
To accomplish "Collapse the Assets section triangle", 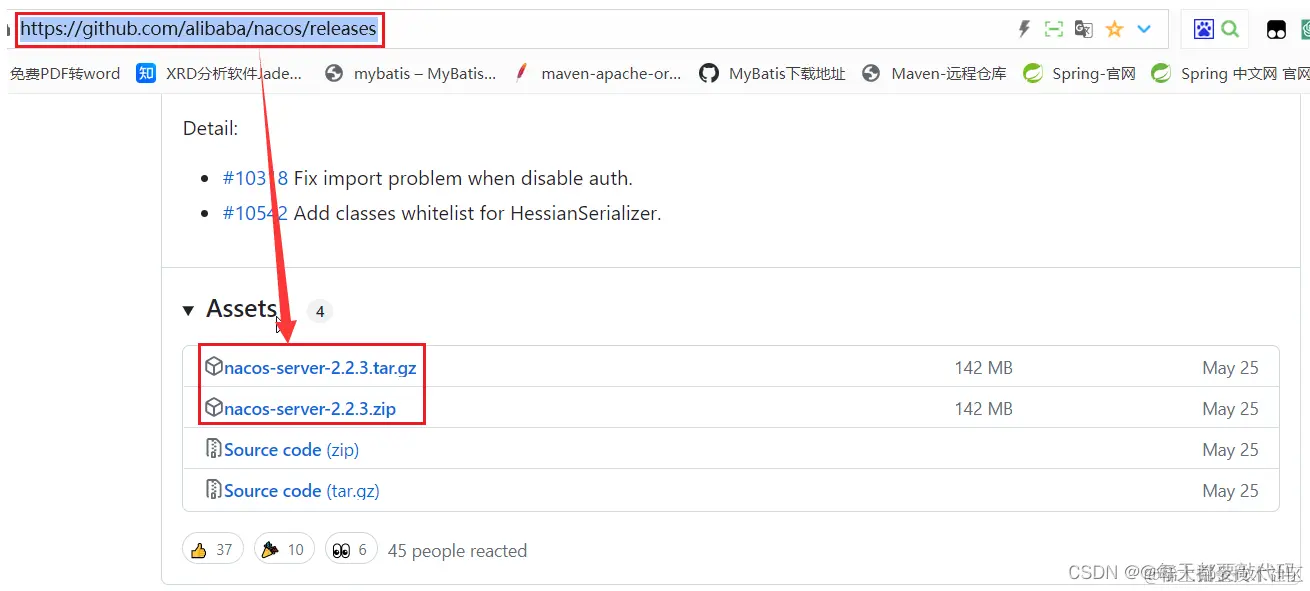I will [x=188, y=311].
